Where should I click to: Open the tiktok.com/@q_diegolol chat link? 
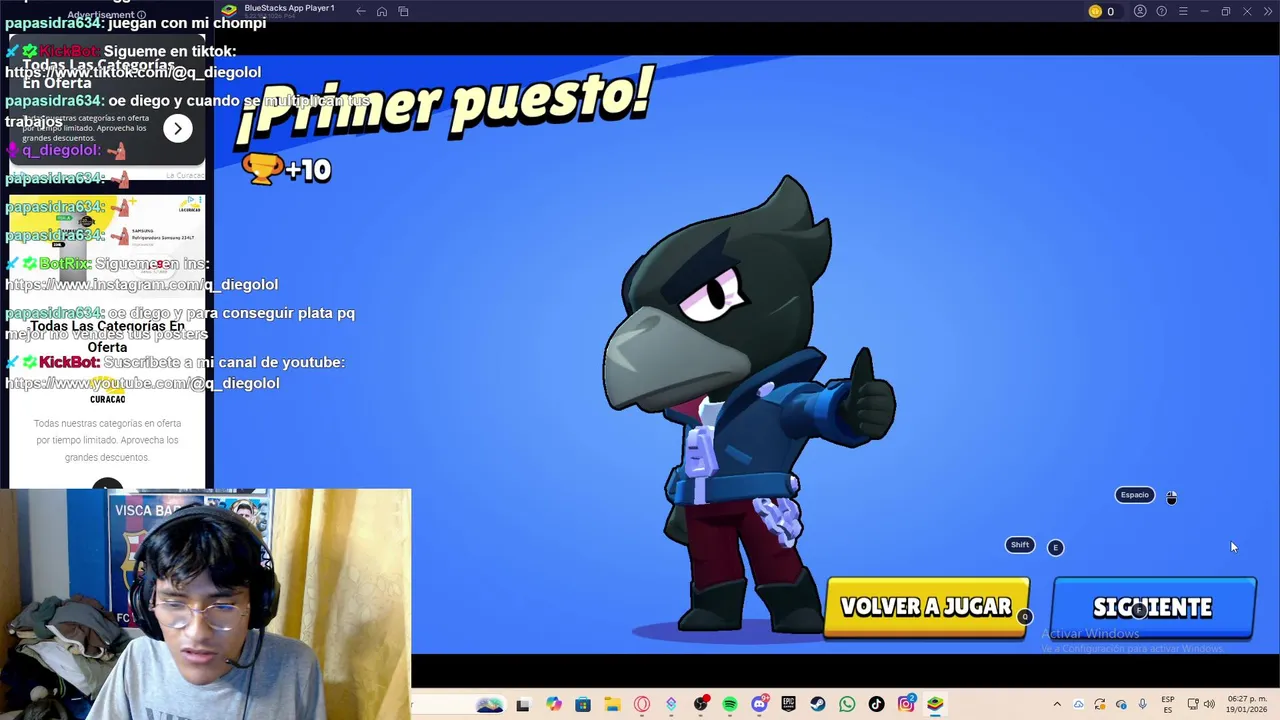pyautogui.click(x=133, y=72)
